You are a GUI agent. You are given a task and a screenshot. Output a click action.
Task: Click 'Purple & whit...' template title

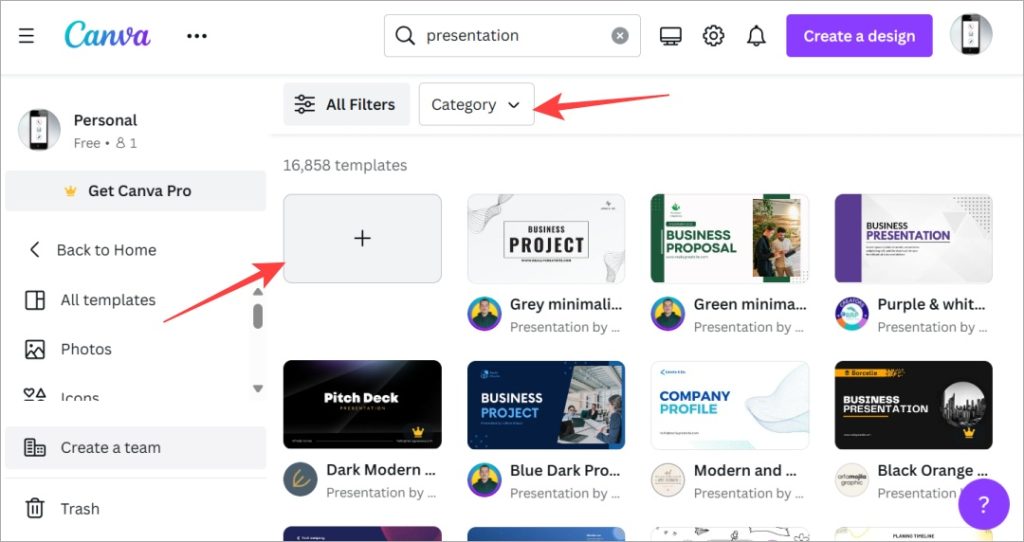[931, 304]
